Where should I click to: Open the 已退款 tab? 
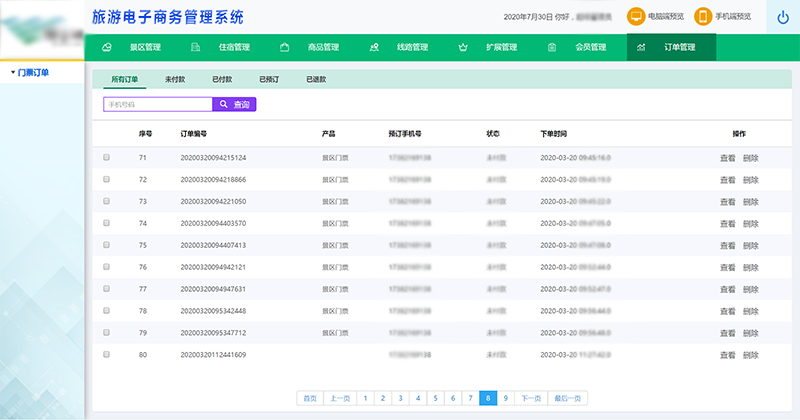316,78
